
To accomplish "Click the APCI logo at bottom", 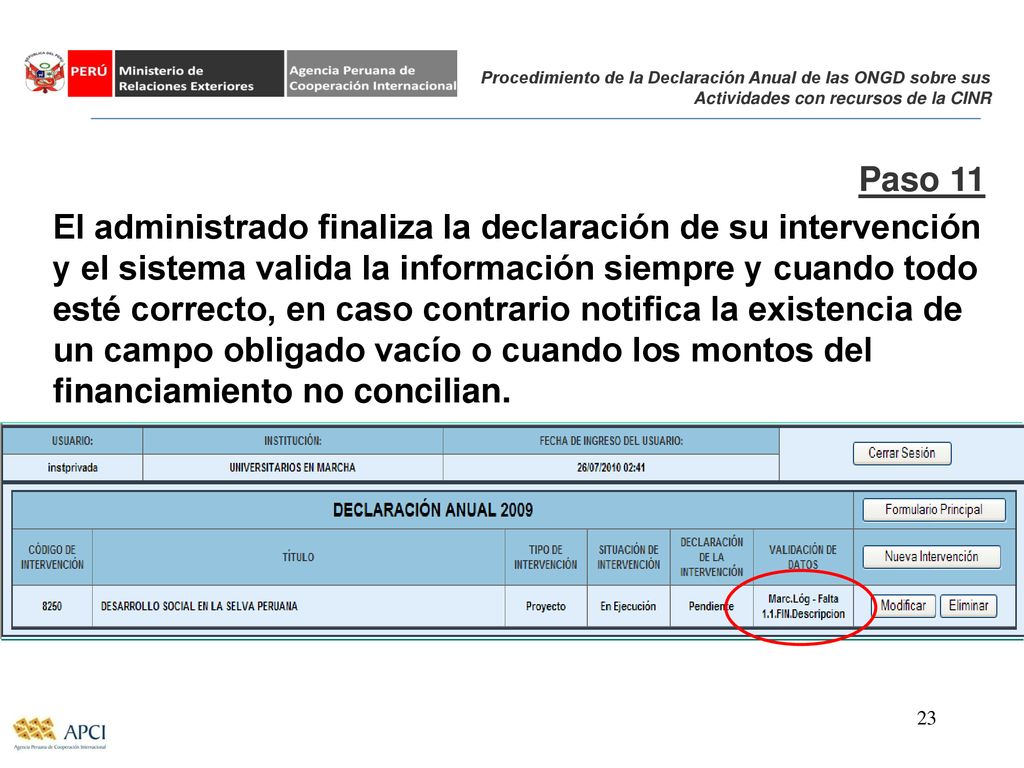I will coord(60,733).
